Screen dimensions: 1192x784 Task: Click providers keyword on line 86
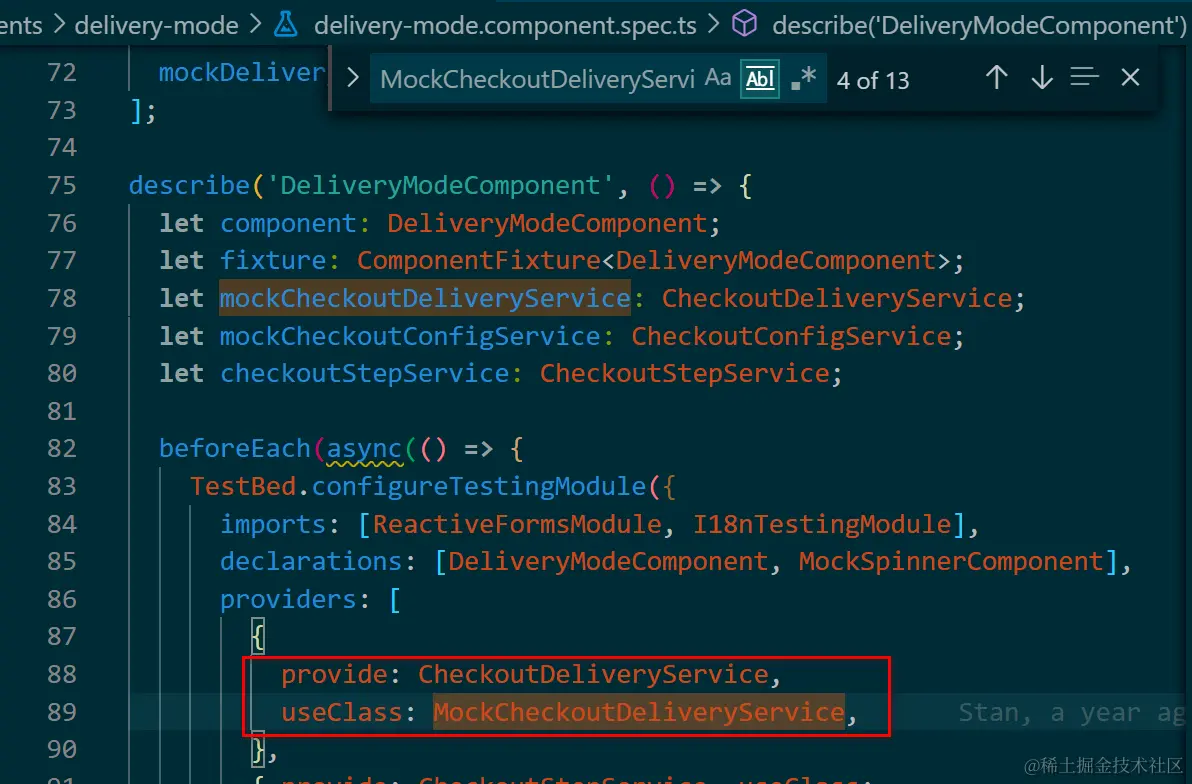[x=288, y=600]
